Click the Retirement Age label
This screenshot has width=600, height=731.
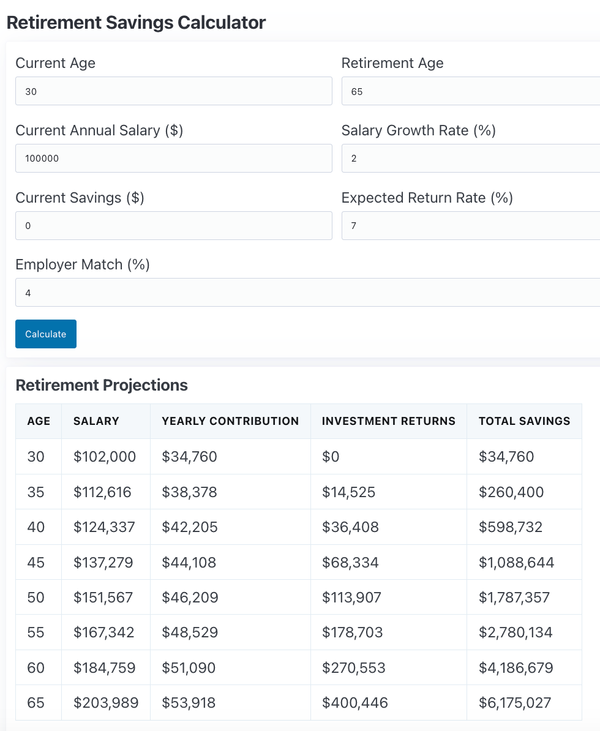coord(393,63)
